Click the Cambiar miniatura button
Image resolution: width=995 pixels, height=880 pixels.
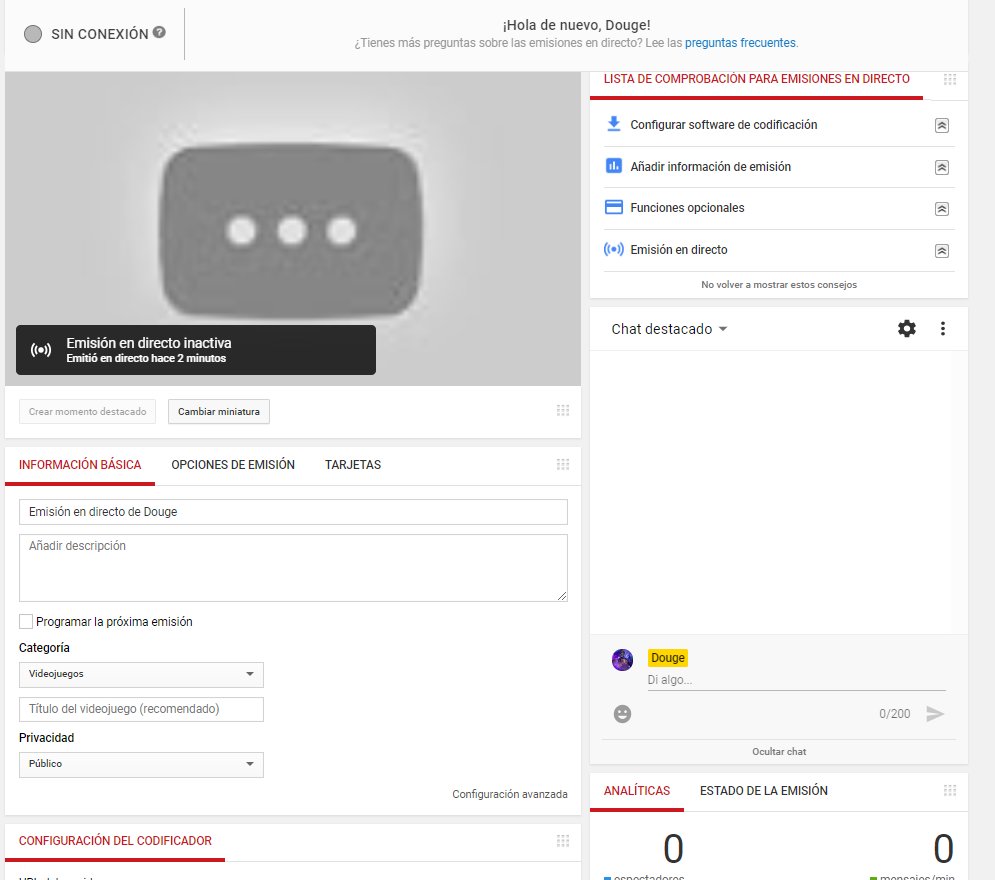tap(219, 411)
